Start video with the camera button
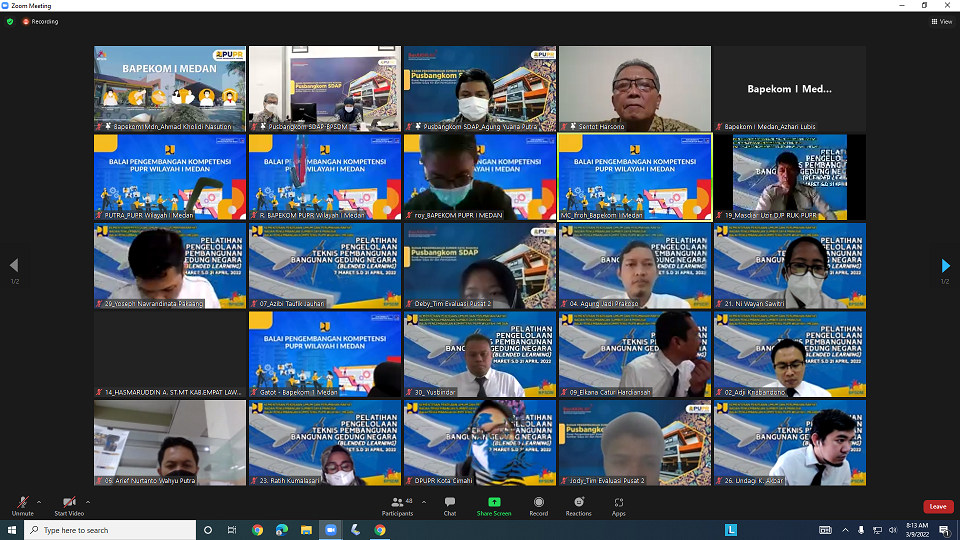Screen dimensions: 960x540 pos(69,506)
